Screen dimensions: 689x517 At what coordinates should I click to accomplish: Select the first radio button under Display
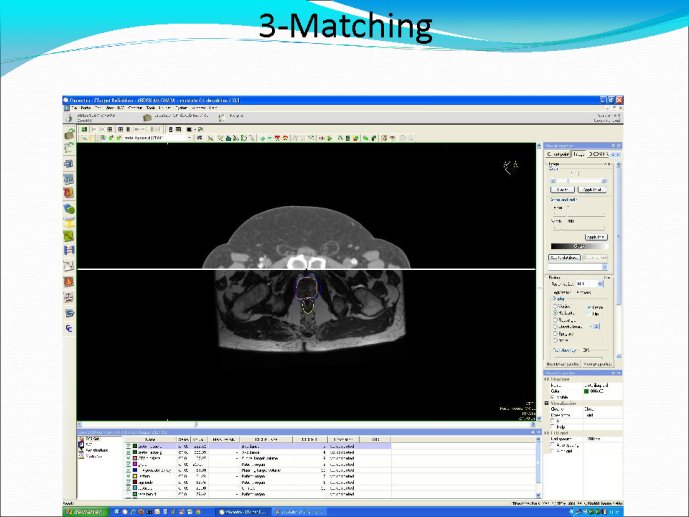pos(555,306)
